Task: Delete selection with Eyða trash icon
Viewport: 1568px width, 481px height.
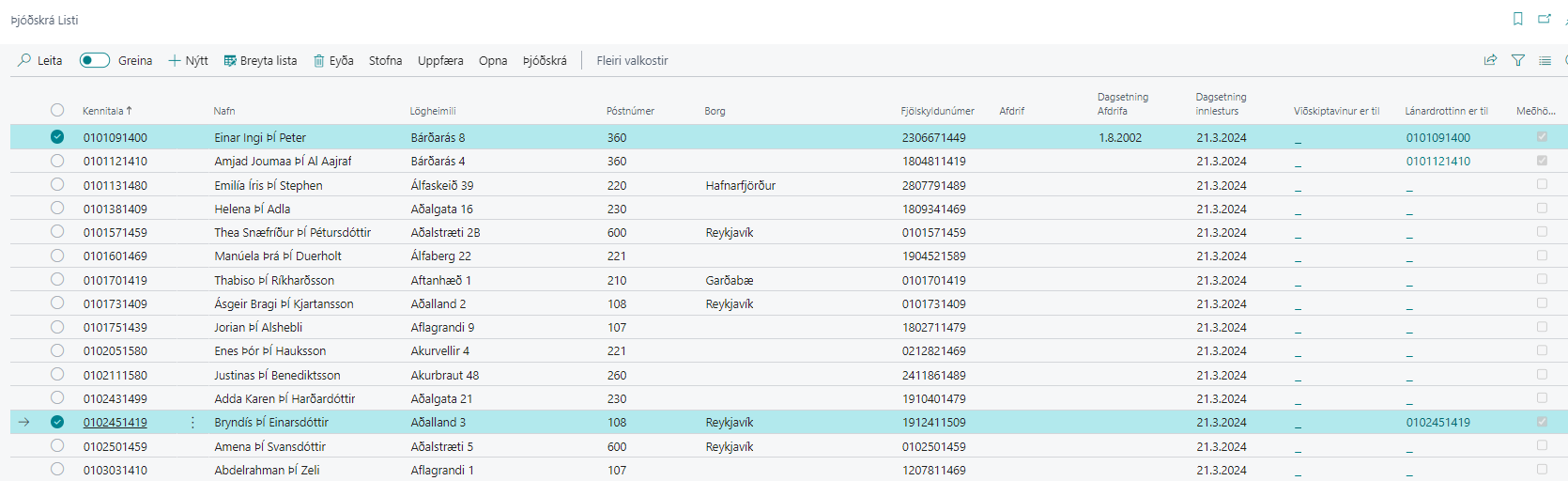Action: click(x=319, y=61)
